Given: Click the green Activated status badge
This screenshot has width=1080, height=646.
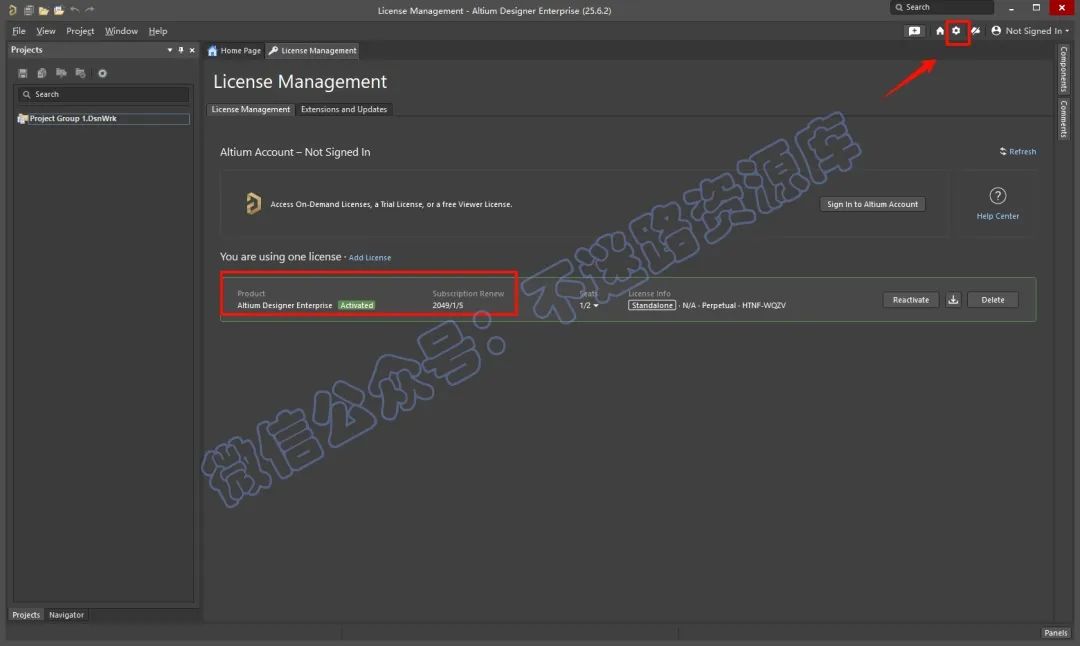Looking at the screenshot, I should click(x=356, y=305).
